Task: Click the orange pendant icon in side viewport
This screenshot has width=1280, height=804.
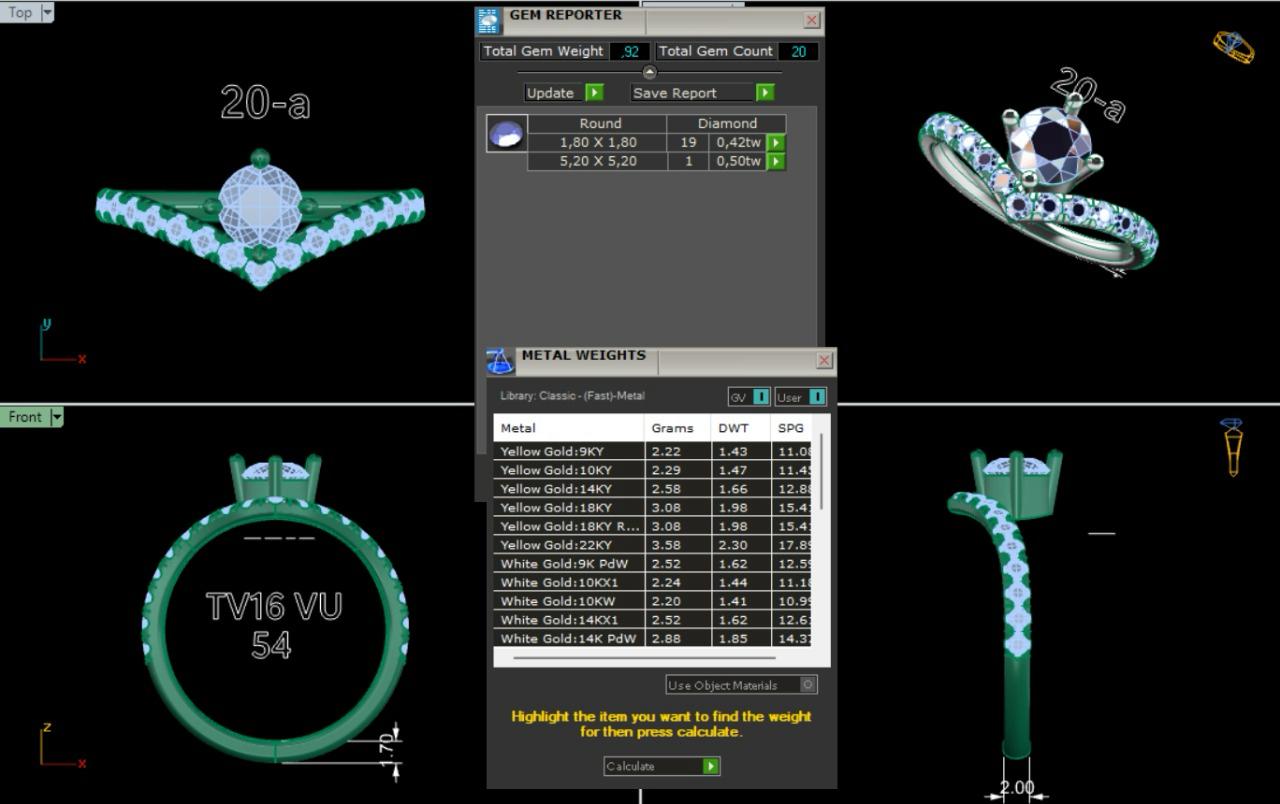Action: click(1232, 447)
